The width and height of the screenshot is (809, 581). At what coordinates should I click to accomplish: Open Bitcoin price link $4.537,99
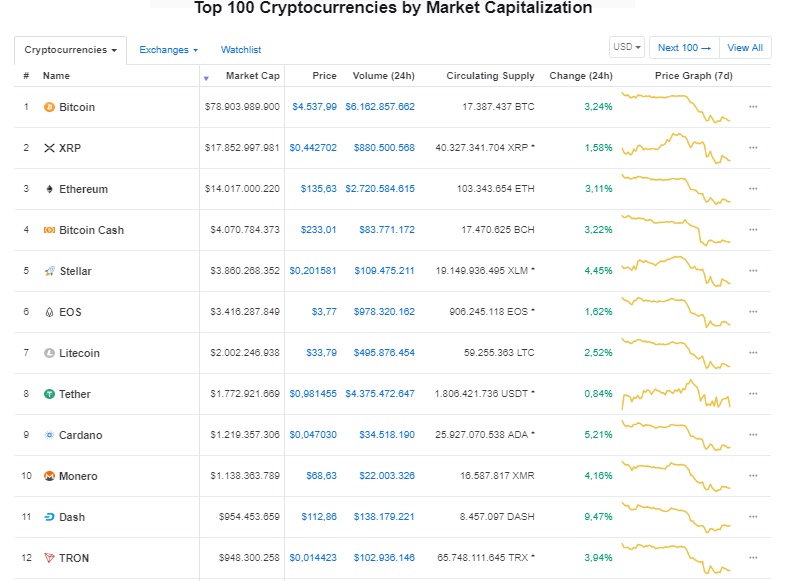tap(314, 107)
